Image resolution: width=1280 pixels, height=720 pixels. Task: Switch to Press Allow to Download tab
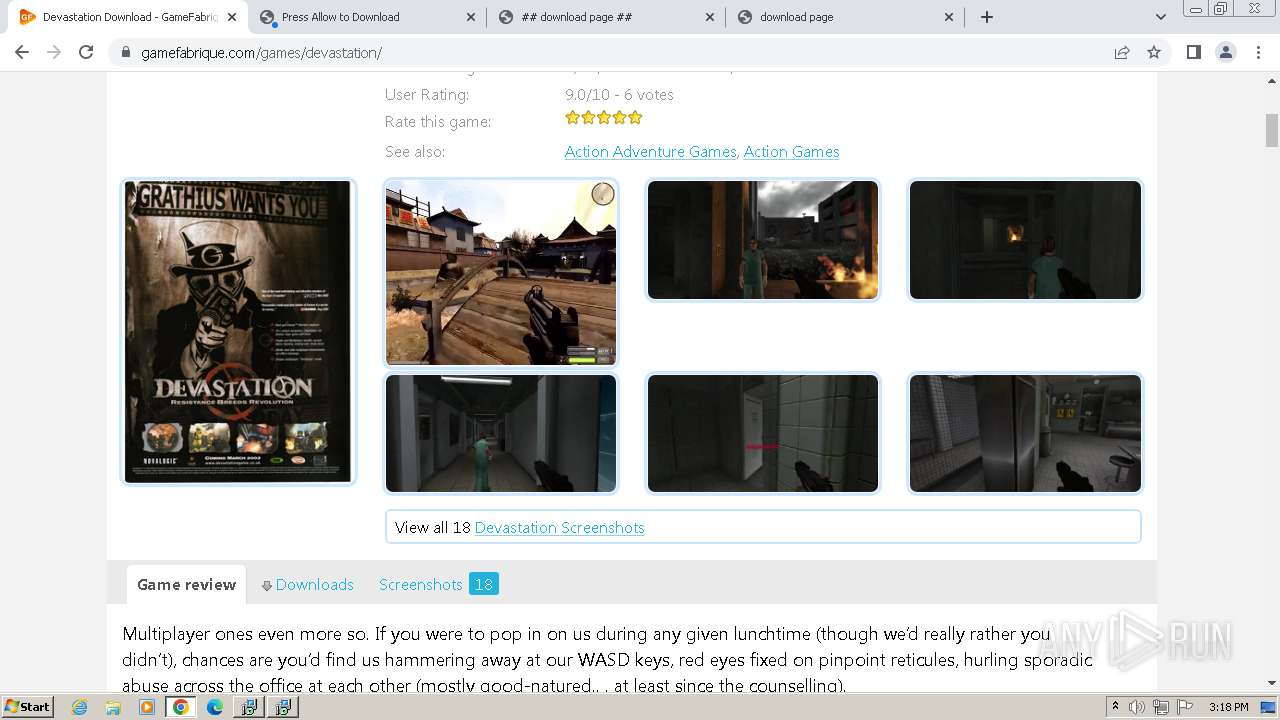(367, 17)
